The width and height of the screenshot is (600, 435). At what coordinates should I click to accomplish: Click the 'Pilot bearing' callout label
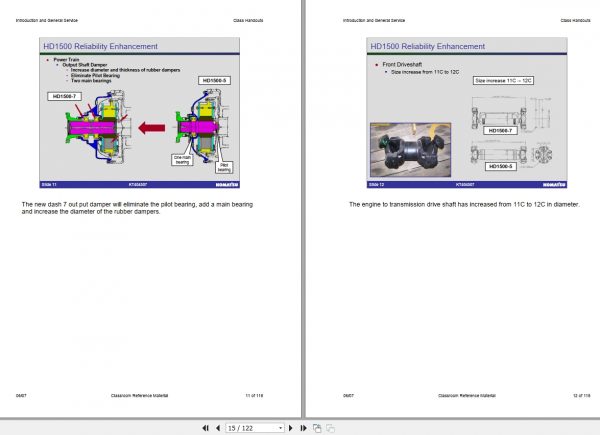click(x=224, y=167)
